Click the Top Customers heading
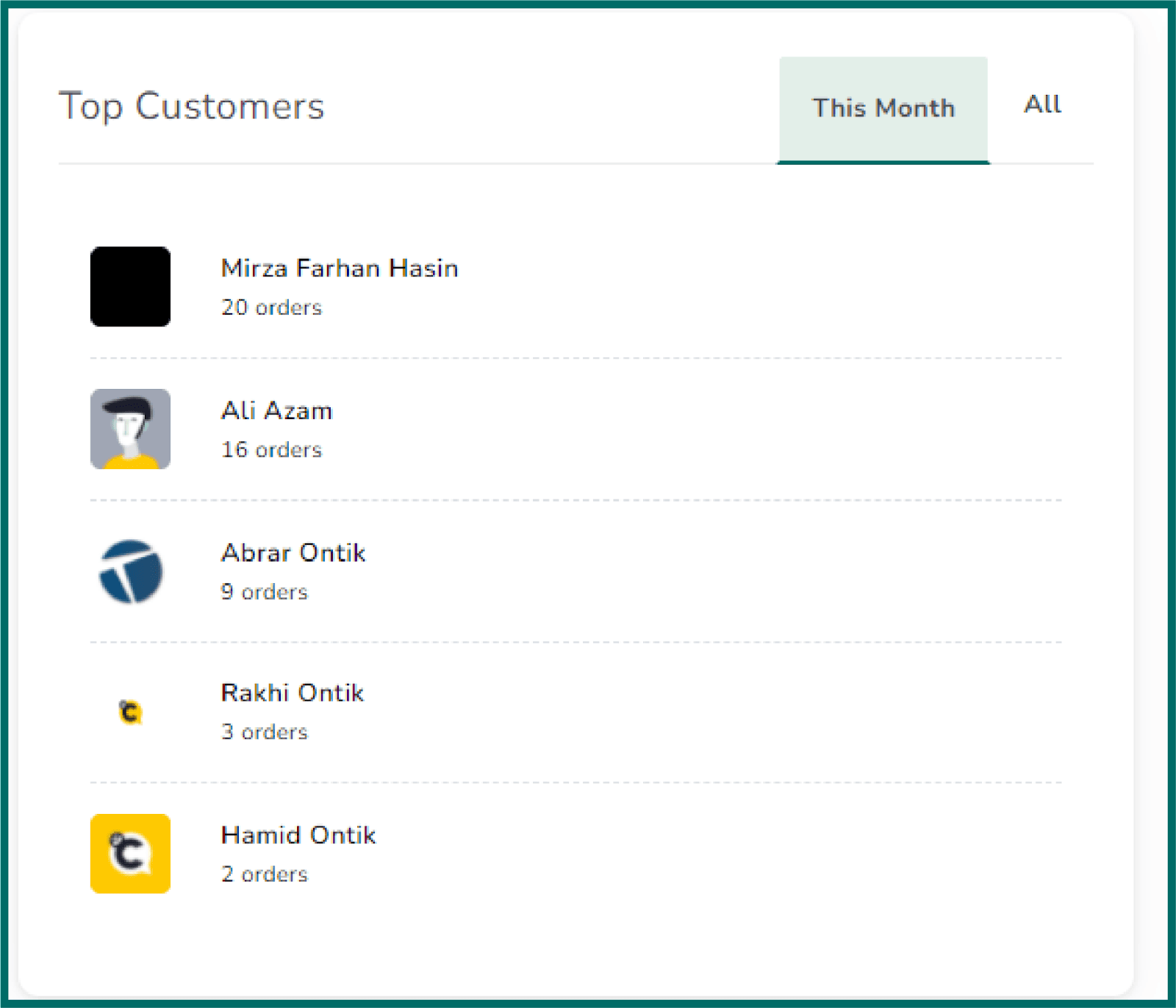 point(191,107)
